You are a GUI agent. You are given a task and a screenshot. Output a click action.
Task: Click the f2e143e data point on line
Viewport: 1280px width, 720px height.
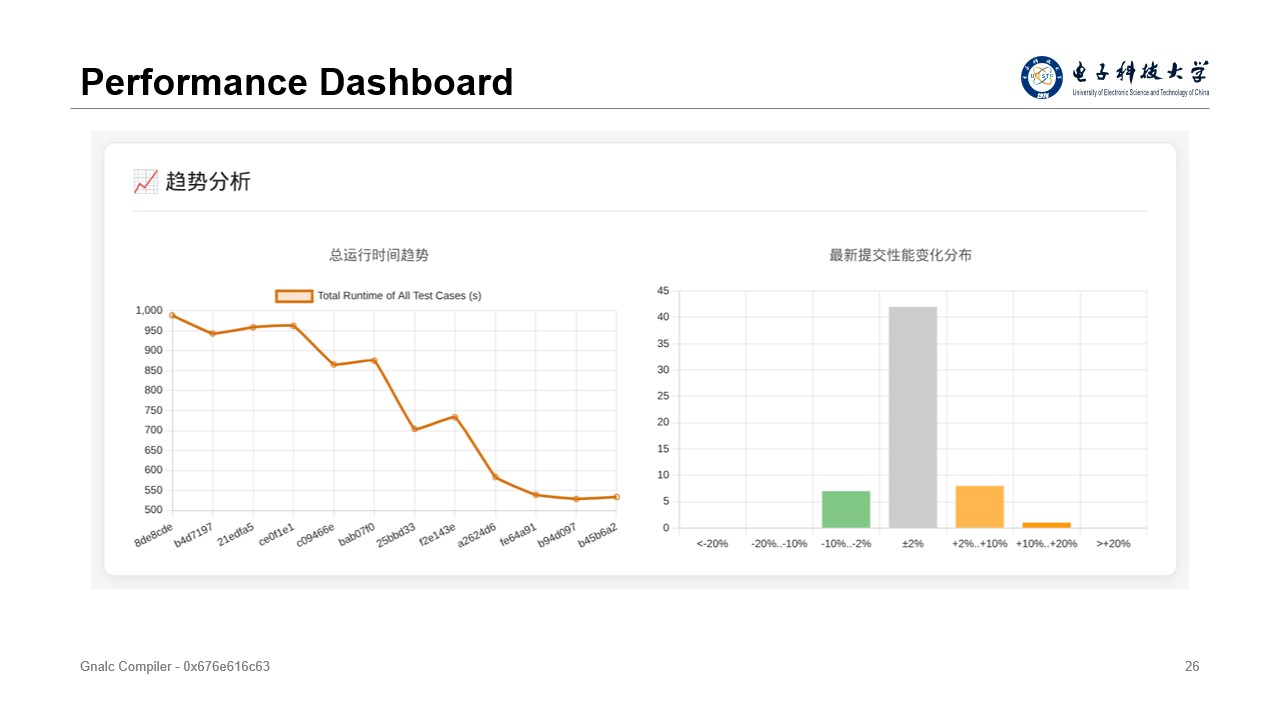coord(455,417)
